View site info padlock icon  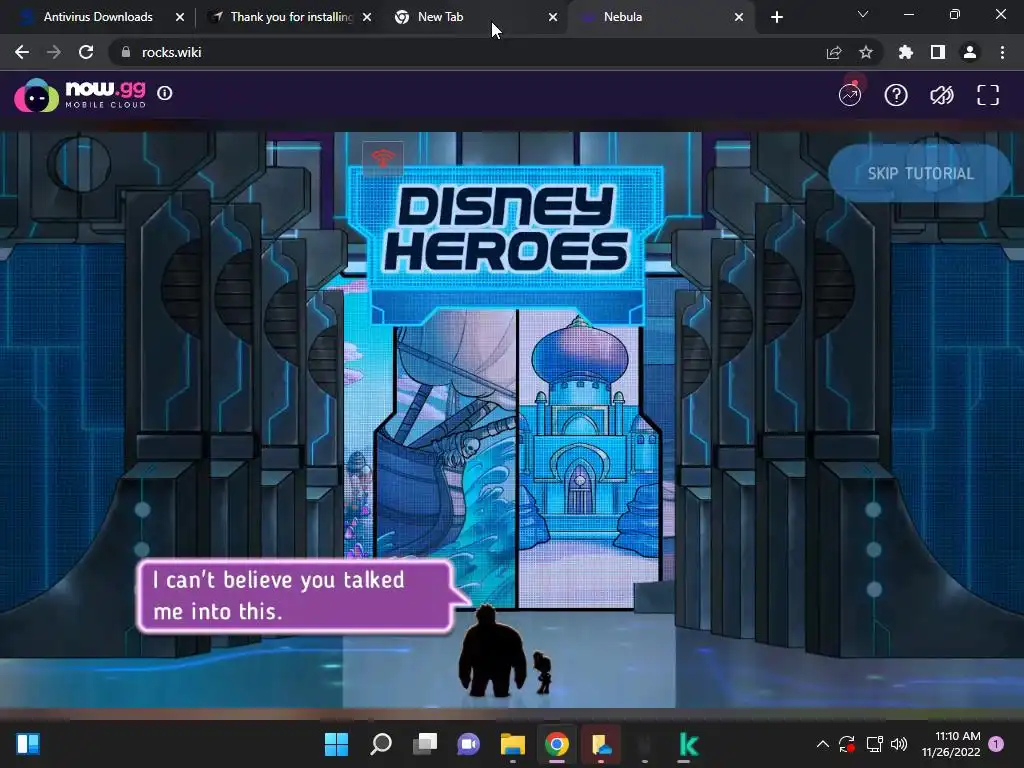pyautogui.click(x=125, y=52)
